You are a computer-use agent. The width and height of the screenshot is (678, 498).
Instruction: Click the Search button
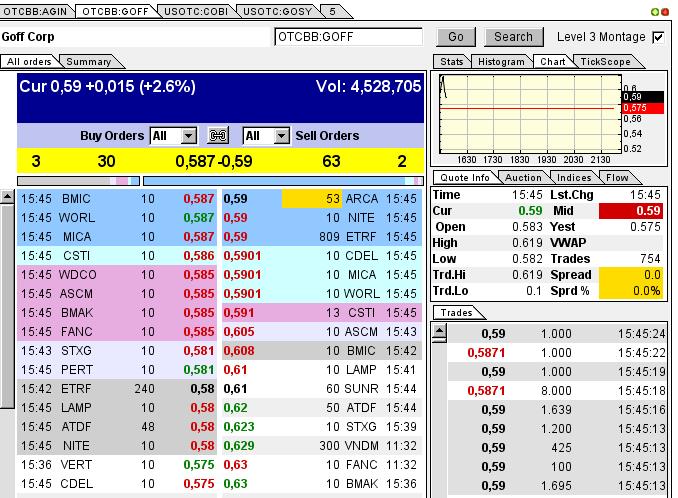click(513, 37)
